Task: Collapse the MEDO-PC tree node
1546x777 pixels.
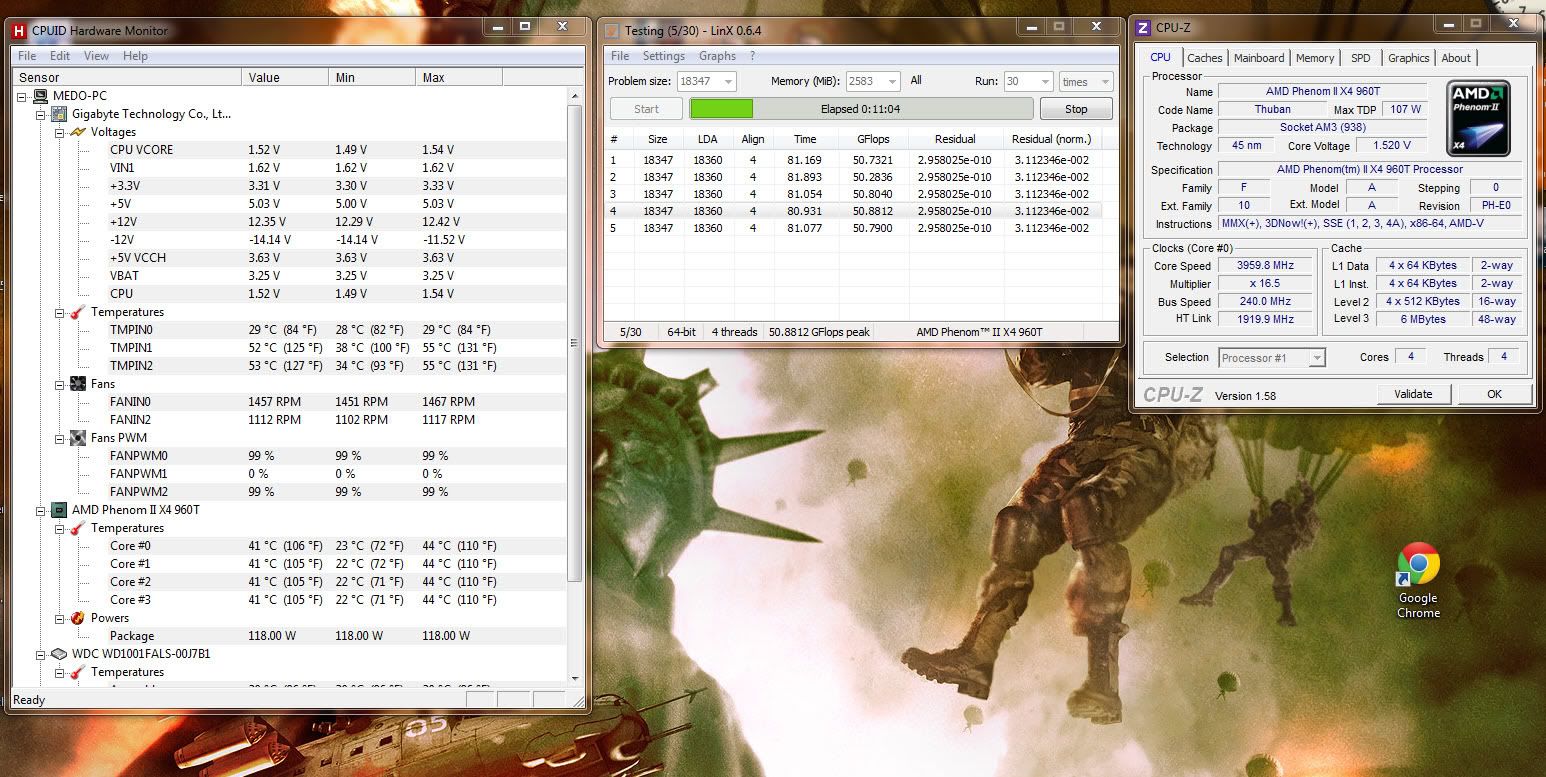Action: coord(24,96)
